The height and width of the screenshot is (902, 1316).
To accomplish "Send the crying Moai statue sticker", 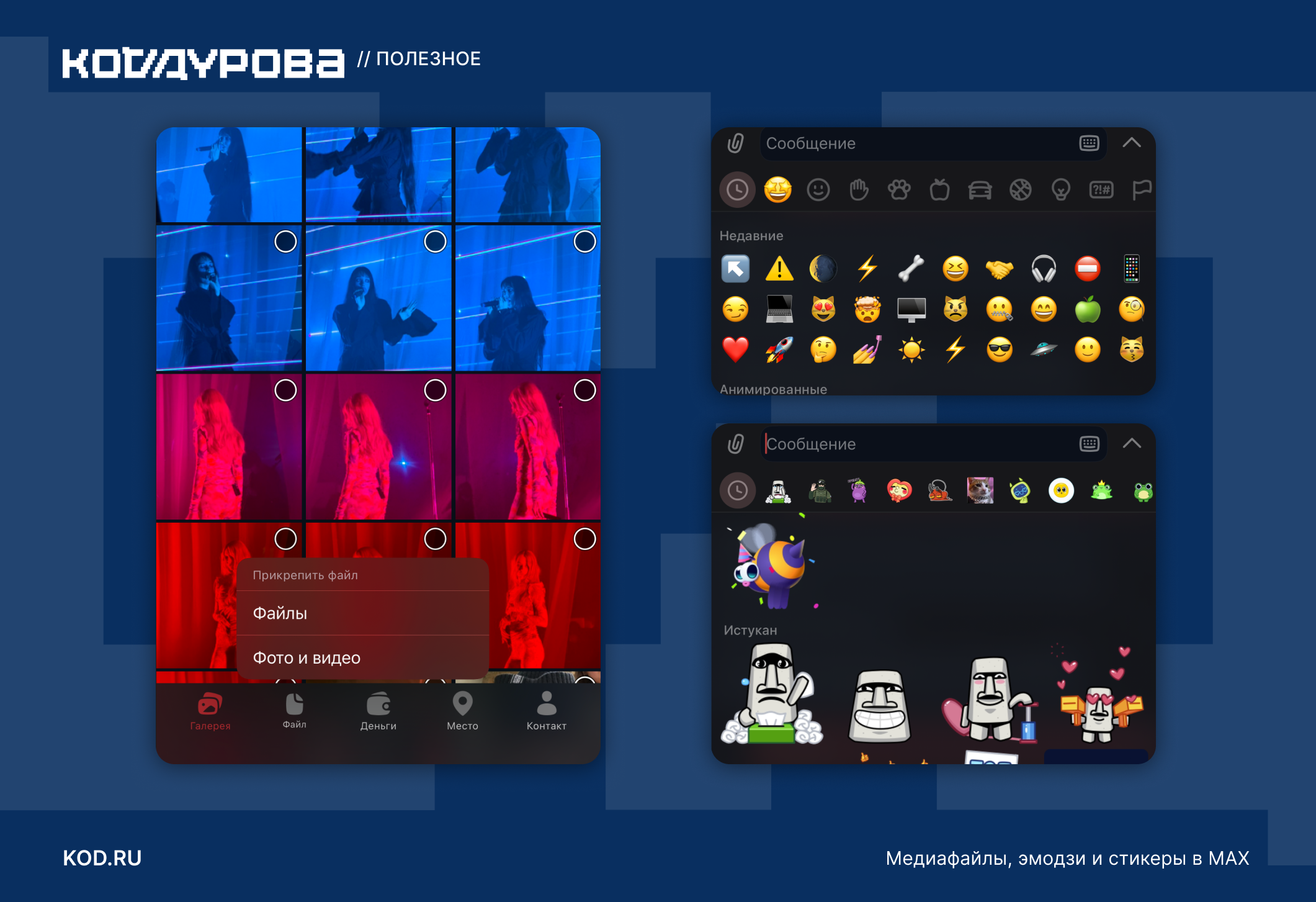I will click(772, 693).
